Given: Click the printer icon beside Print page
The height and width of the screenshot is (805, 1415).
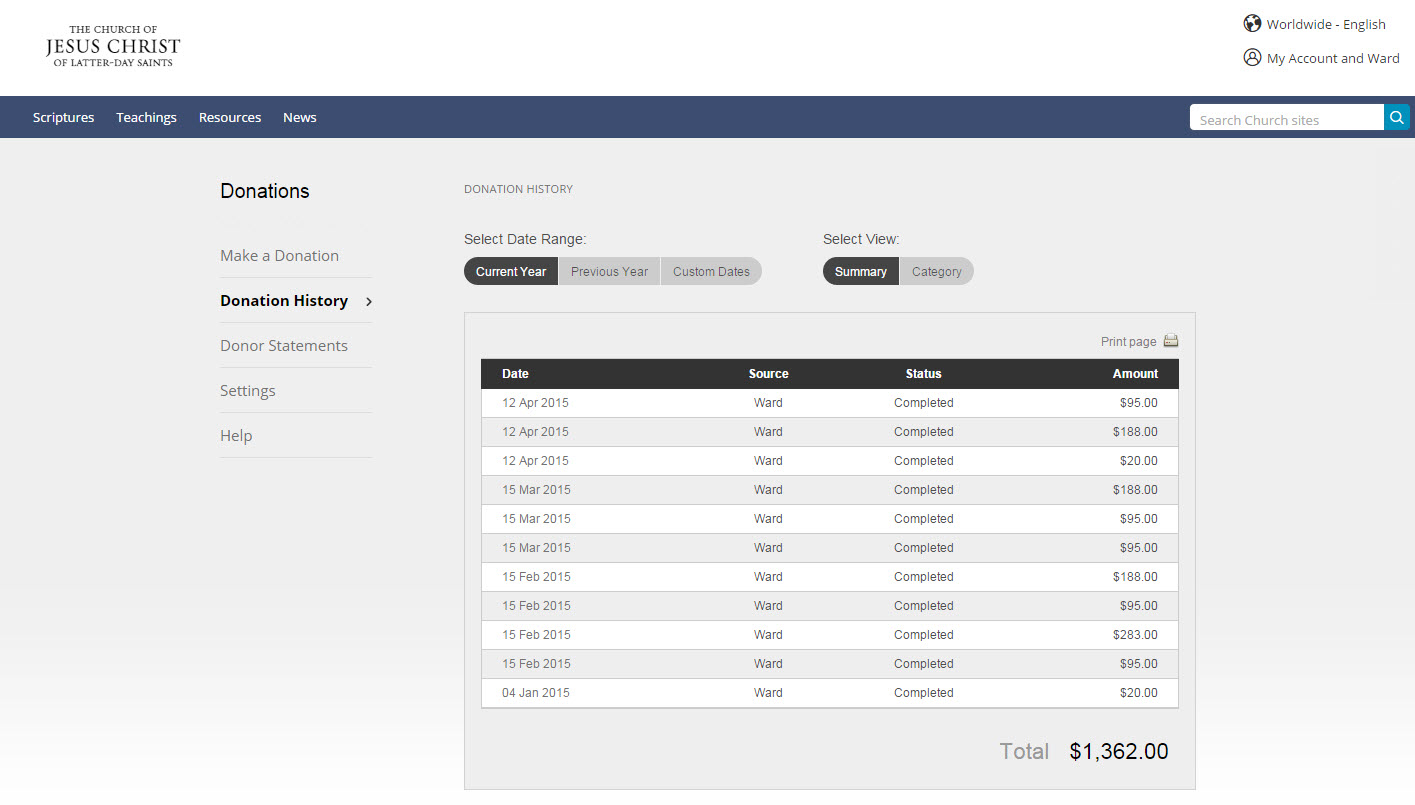Looking at the screenshot, I should [1171, 341].
